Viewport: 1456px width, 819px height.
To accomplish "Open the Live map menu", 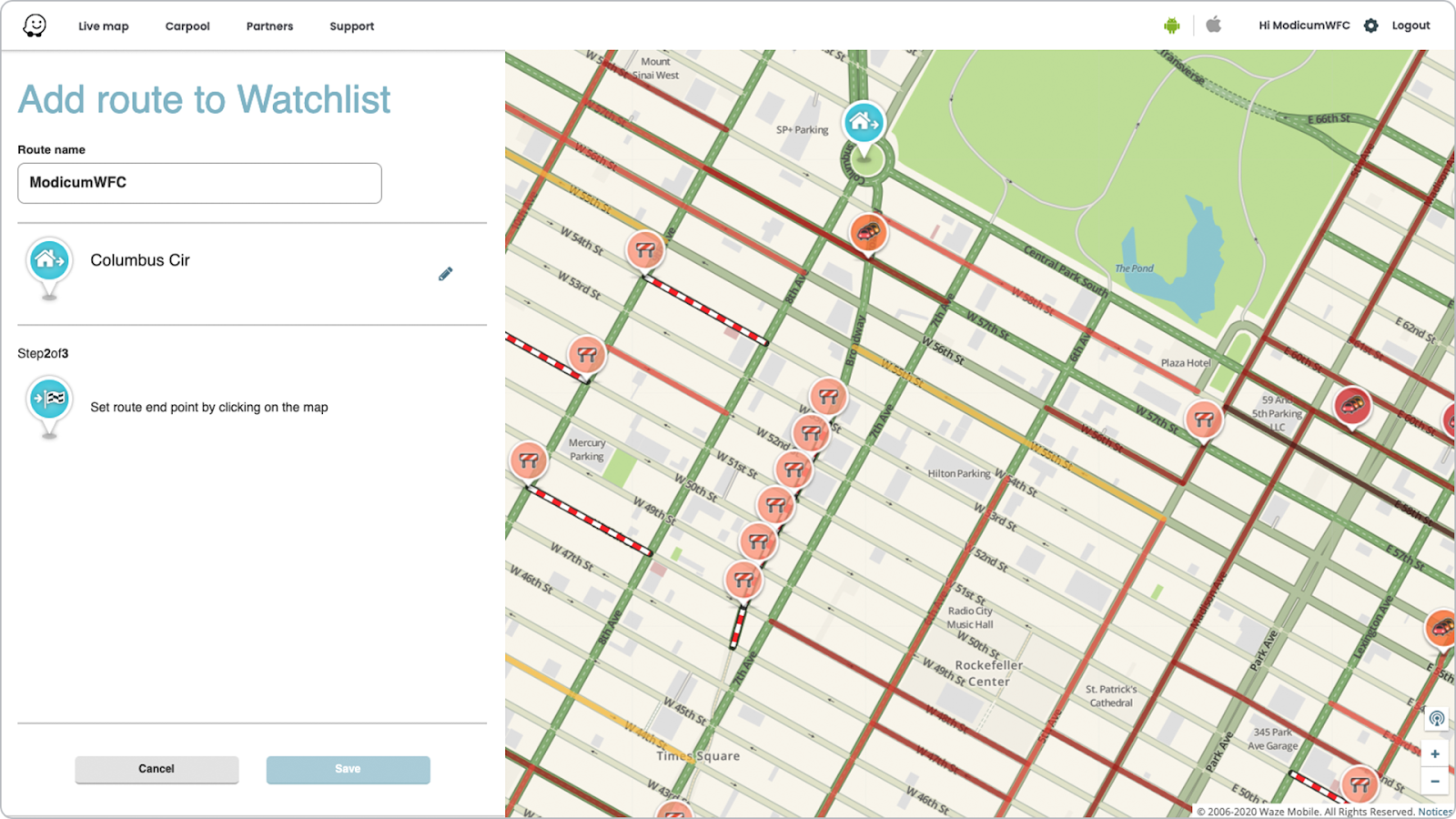I will 103,26.
